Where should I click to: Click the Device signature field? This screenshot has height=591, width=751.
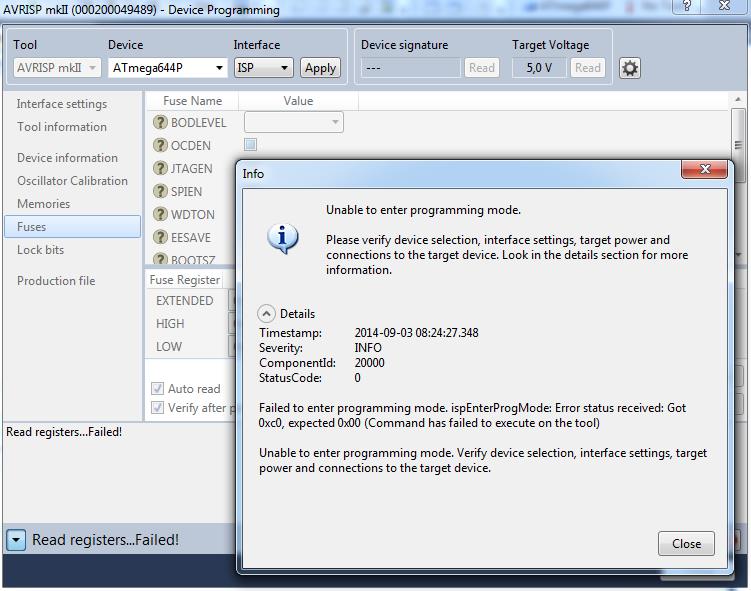coord(410,68)
